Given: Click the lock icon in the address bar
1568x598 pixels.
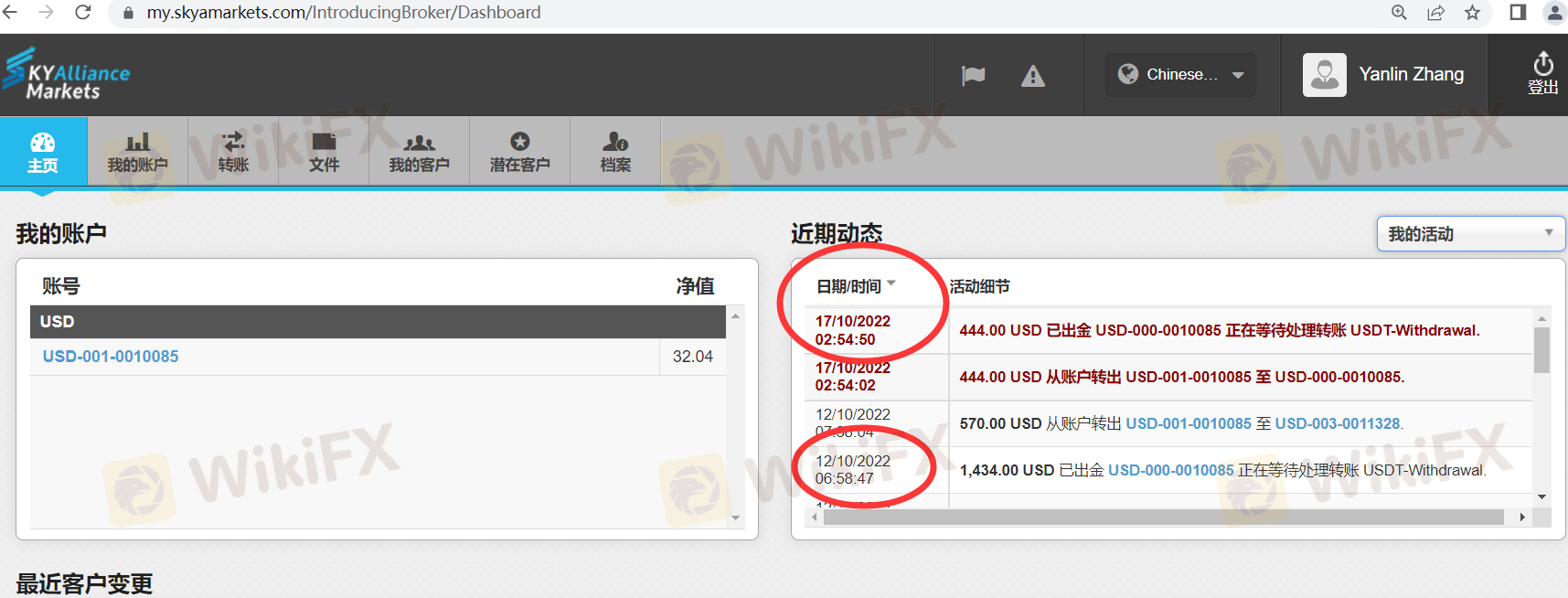Looking at the screenshot, I should 128,13.
